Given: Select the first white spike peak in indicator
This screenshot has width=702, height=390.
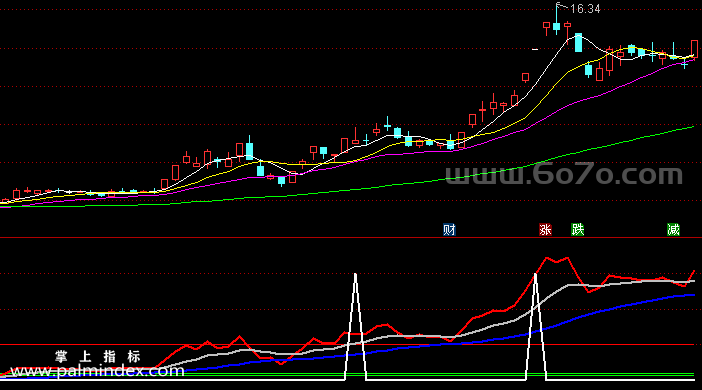Looking at the screenshot, I should (x=355, y=275).
